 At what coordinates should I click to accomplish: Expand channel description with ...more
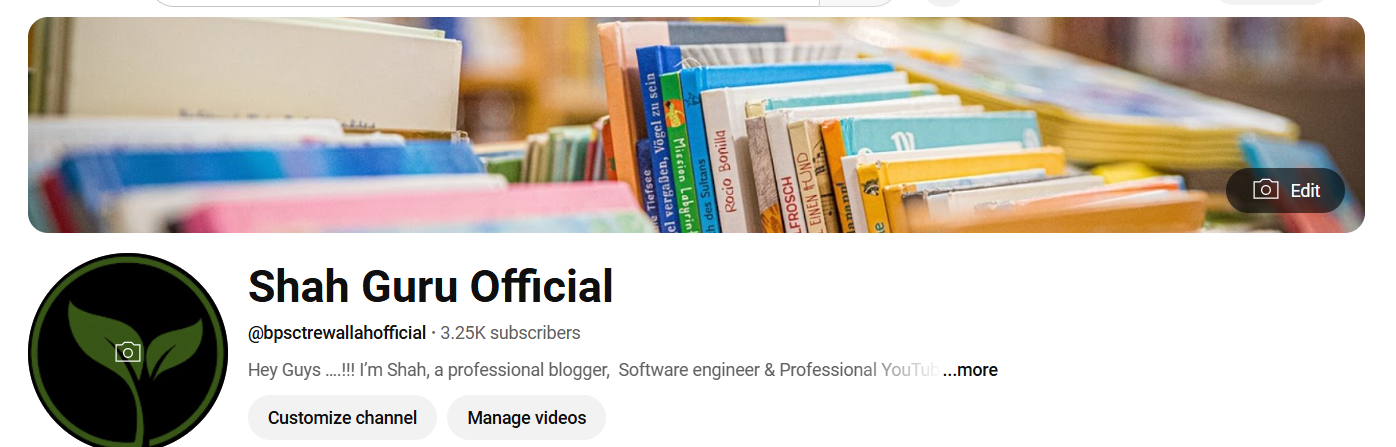[x=970, y=370]
